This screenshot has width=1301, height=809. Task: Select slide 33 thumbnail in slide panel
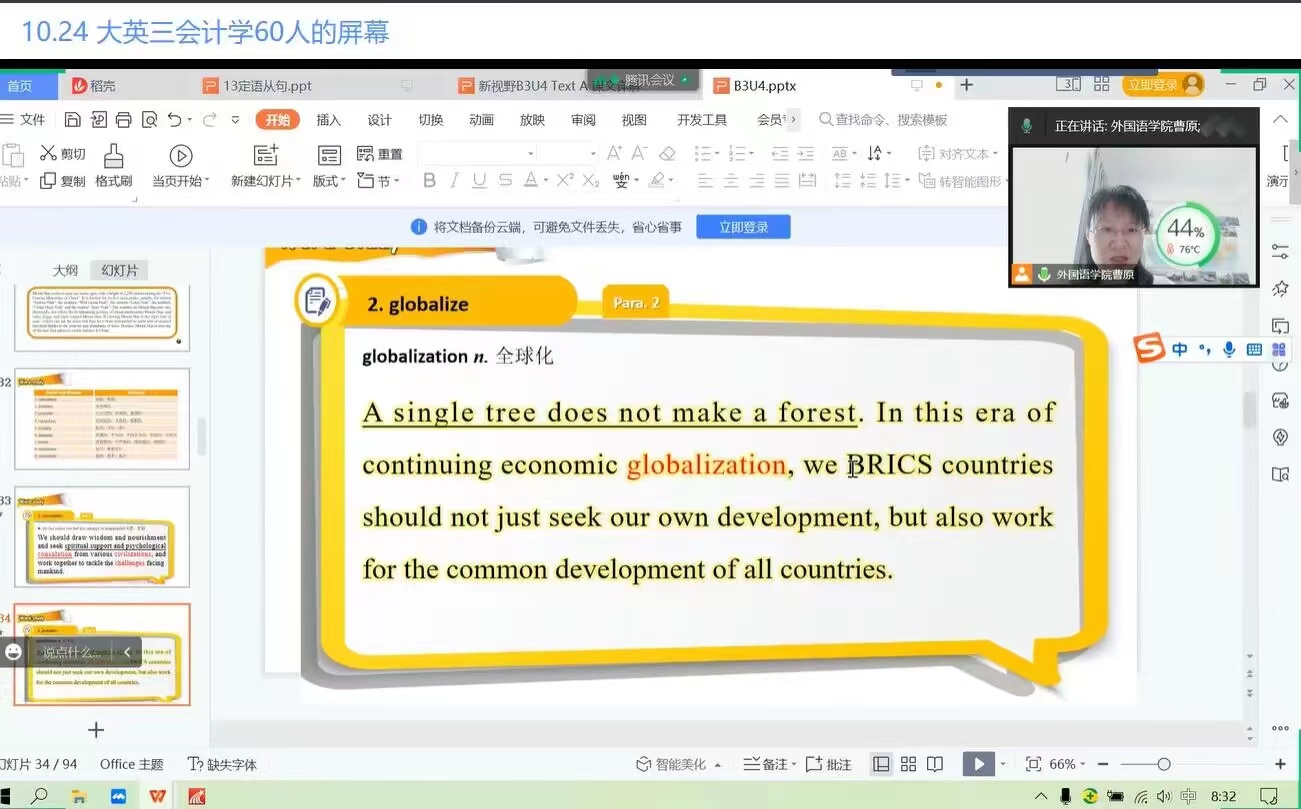click(102, 537)
